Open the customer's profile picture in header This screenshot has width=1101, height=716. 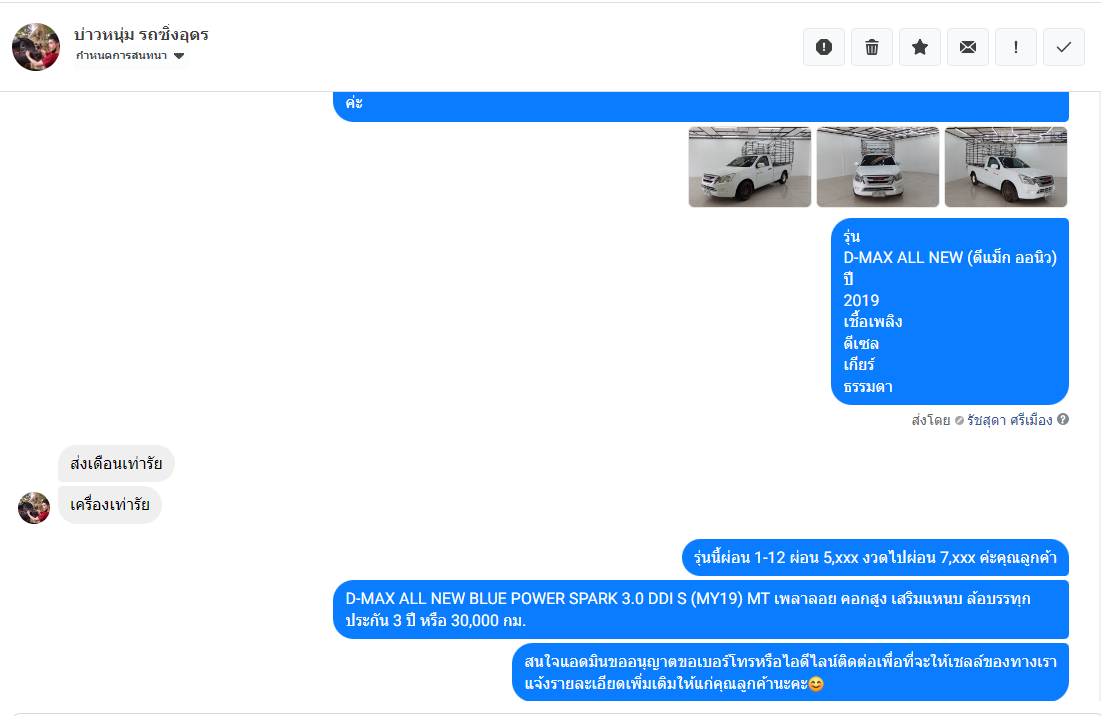click(36, 47)
